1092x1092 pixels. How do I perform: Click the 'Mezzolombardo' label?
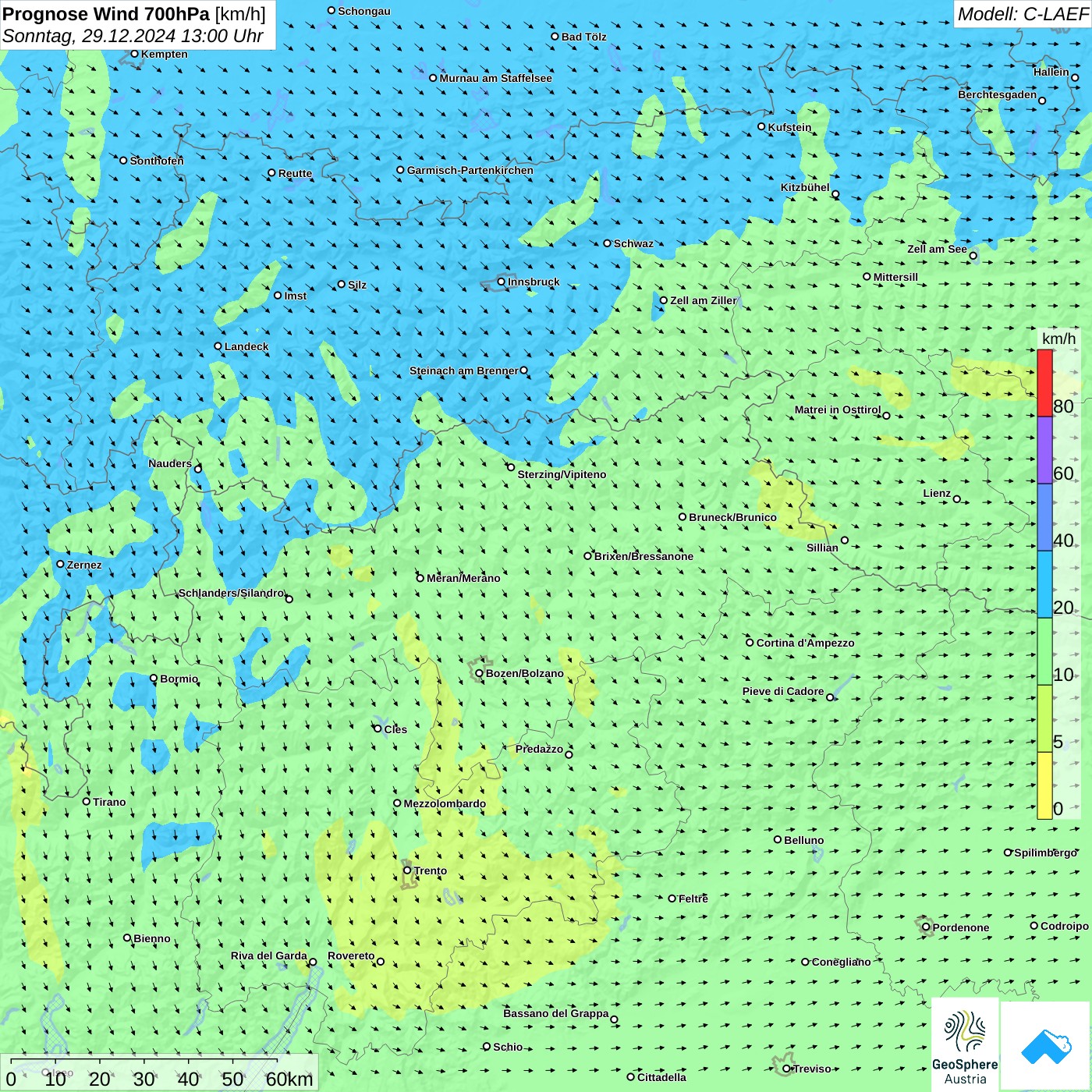pyautogui.click(x=445, y=803)
